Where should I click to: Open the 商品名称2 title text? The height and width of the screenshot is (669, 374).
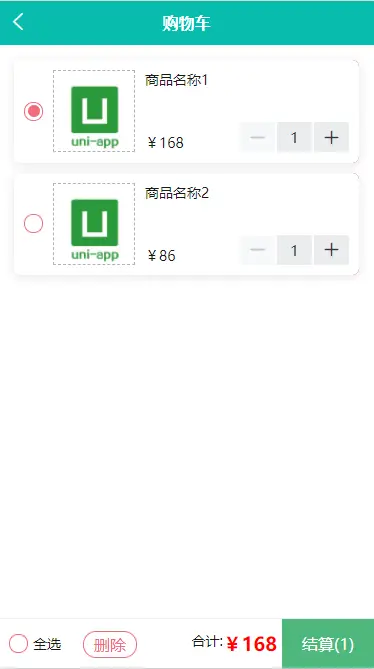[x=177, y=193]
